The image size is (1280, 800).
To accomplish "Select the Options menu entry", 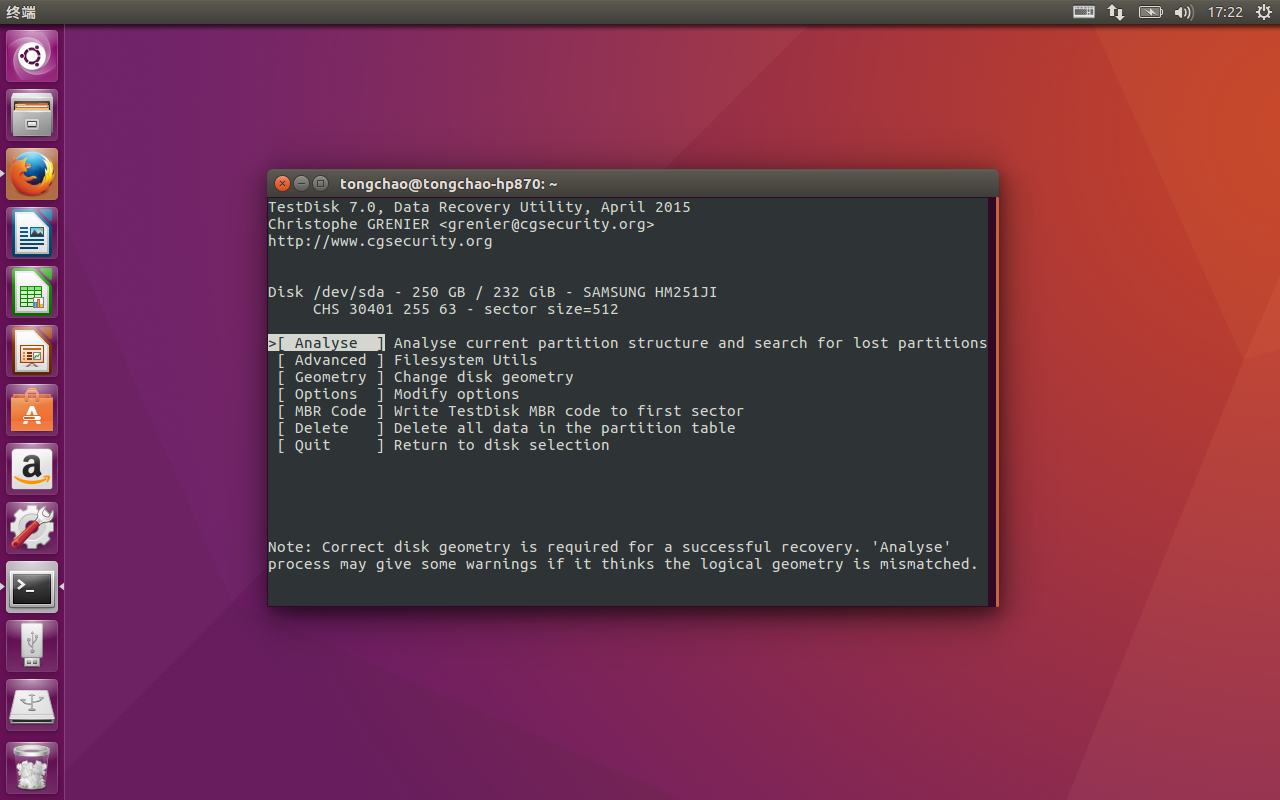I will click(x=398, y=394).
